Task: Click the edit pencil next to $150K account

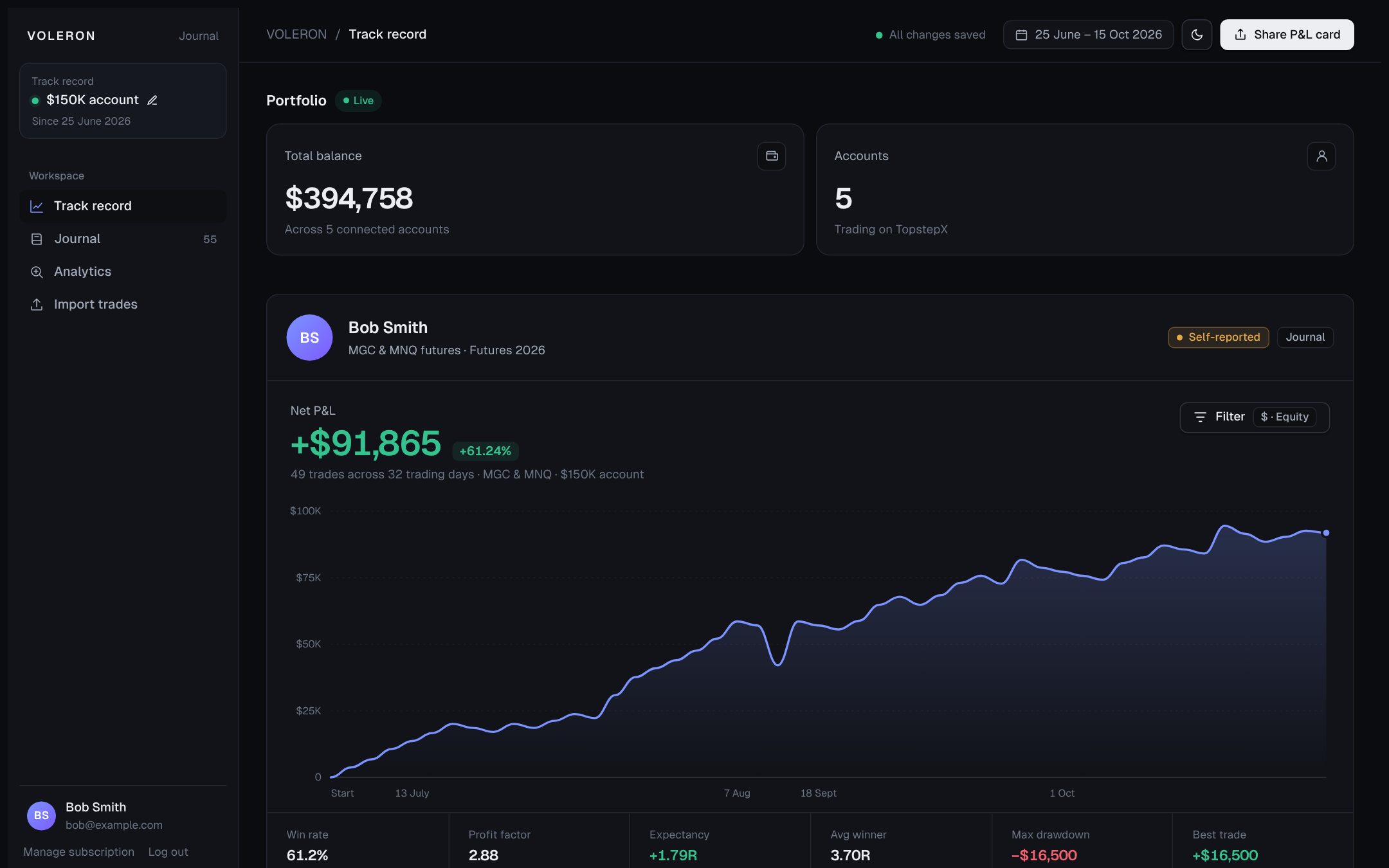Action: (x=152, y=100)
